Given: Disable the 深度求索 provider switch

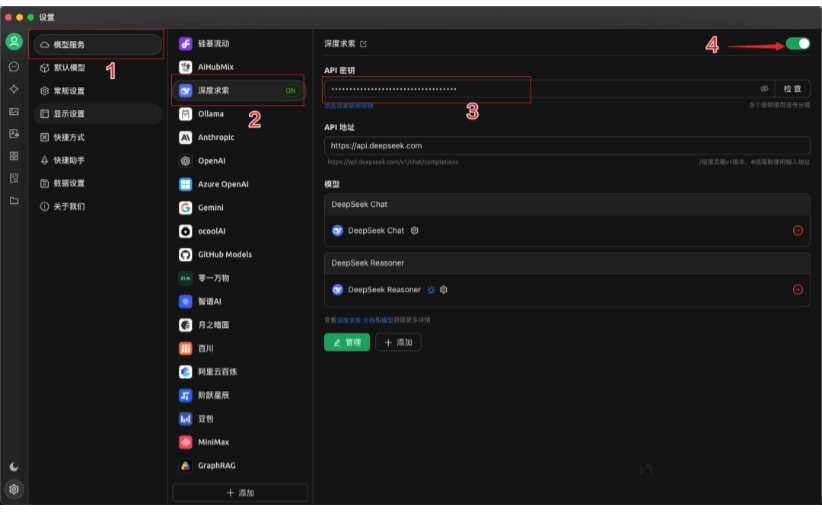Looking at the screenshot, I should pos(798,43).
